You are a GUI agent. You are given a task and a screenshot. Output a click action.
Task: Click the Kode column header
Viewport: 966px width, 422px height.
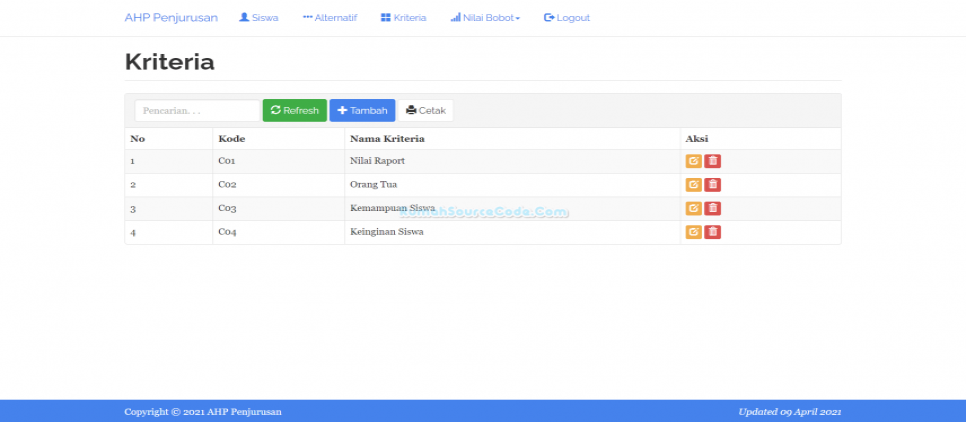(232, 138)
